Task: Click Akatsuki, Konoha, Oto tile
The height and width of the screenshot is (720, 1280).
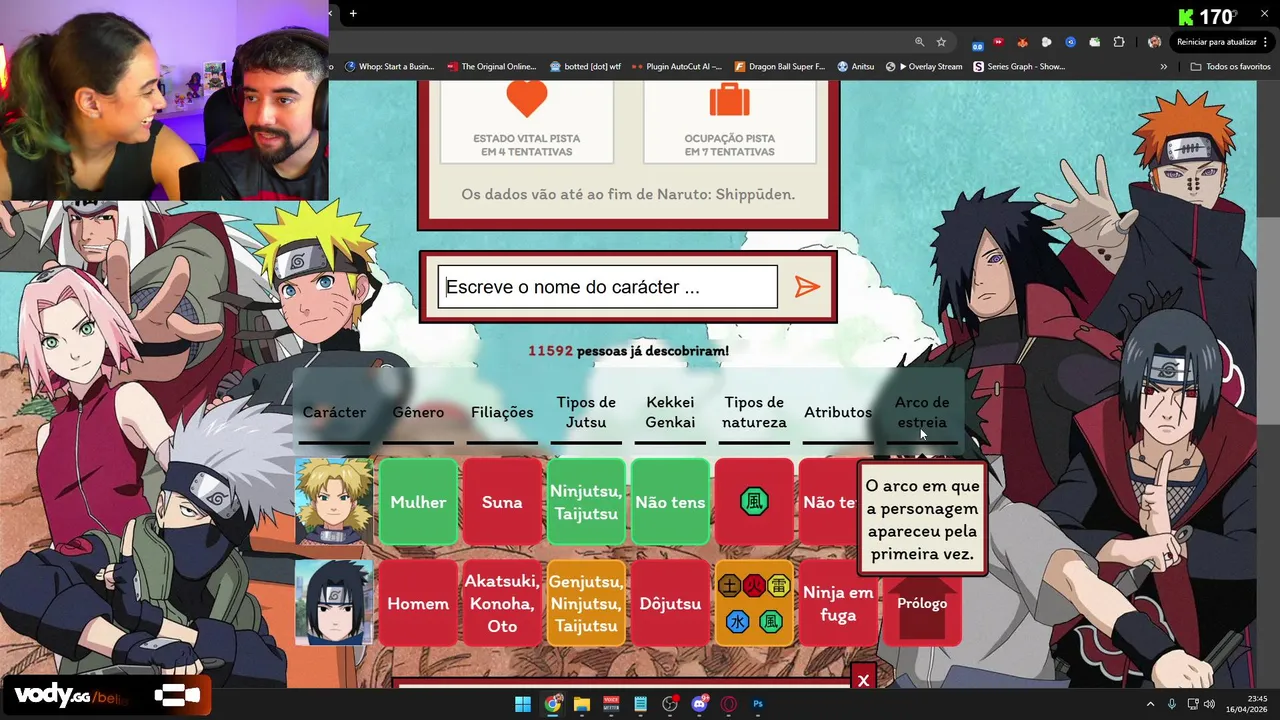Action: (x=502, y=603)
